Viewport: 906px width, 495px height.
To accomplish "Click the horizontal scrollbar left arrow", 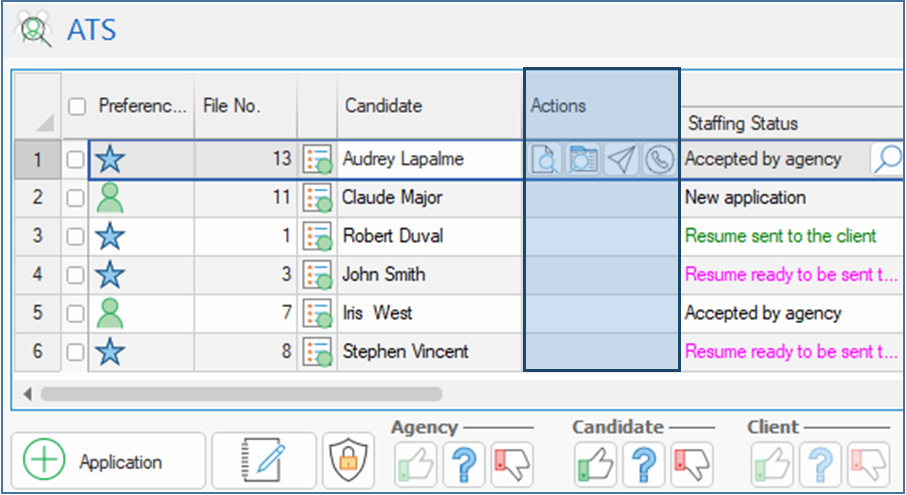I will coord(27,394).
